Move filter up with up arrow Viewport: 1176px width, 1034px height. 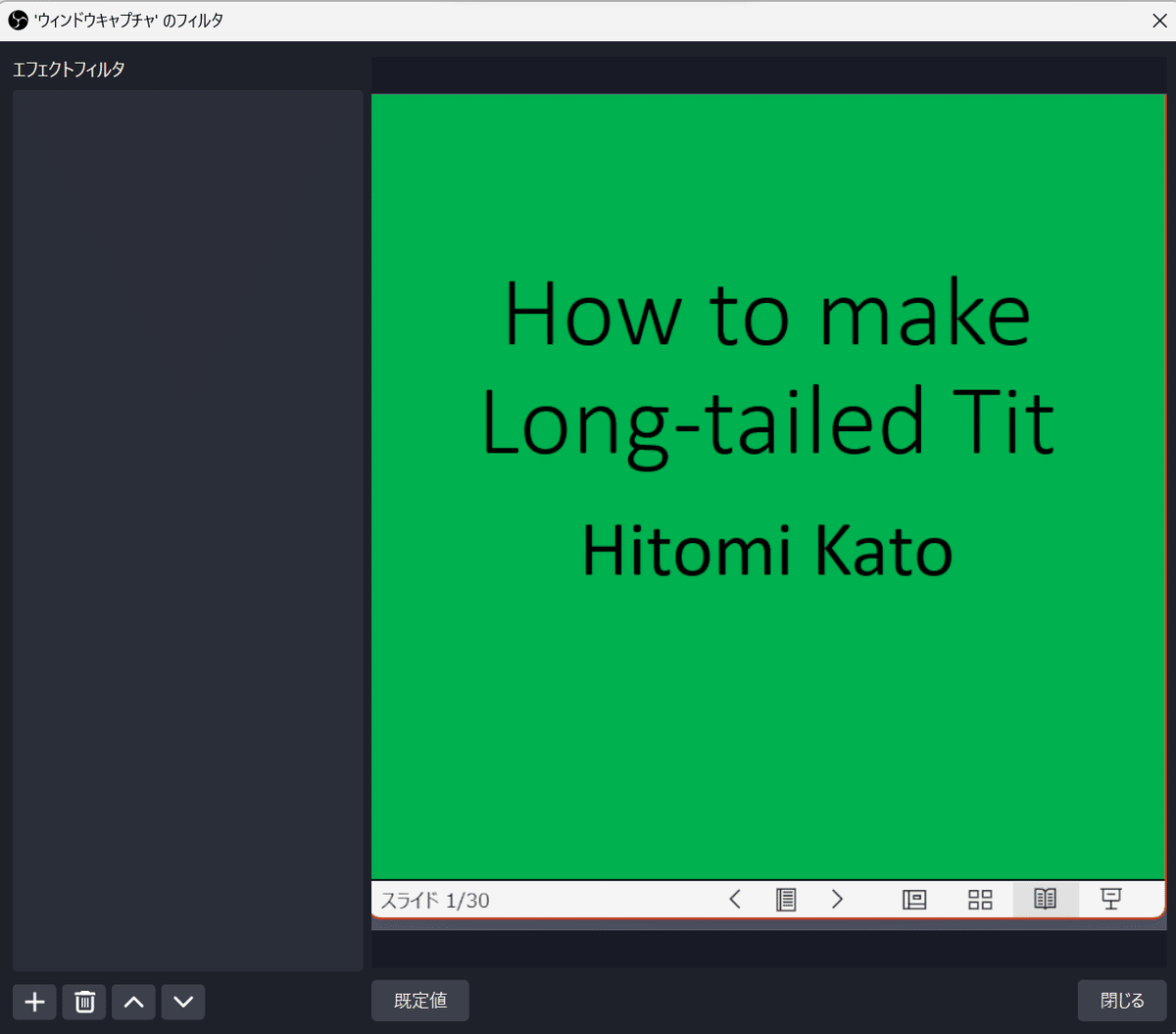(133, 1002)
